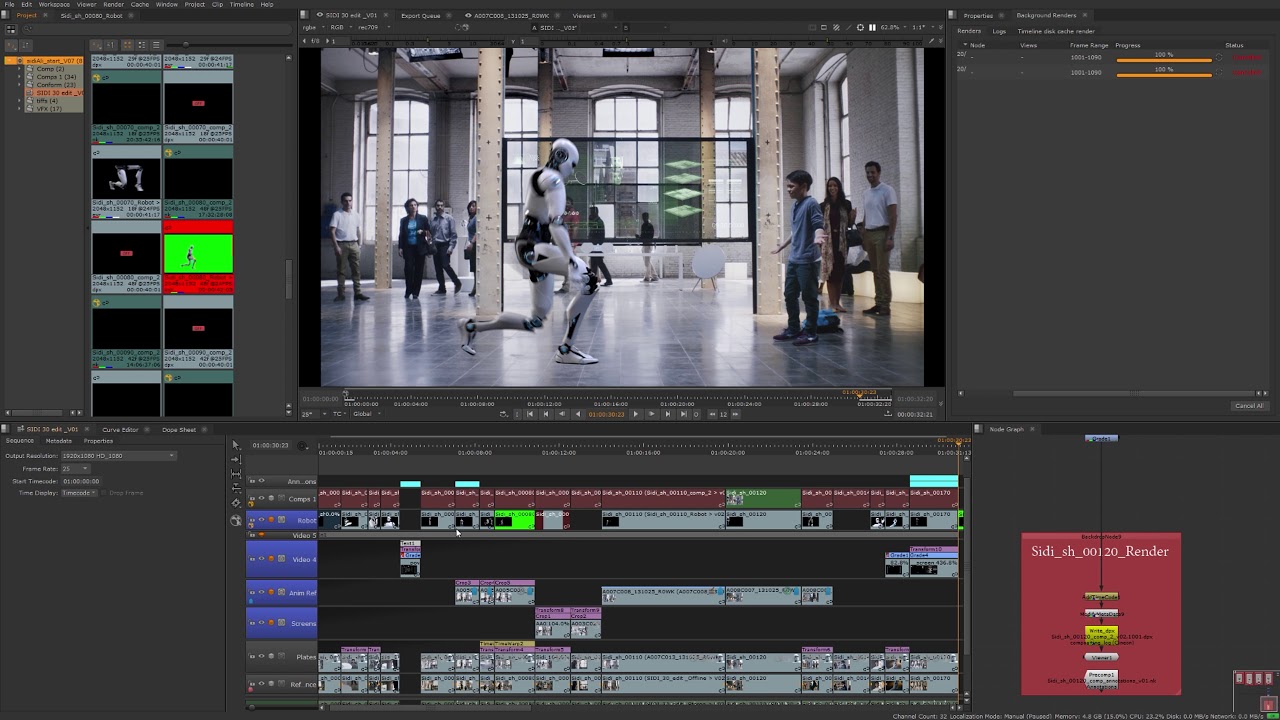Open the Output Resolution dropdown
Screen dimensions: 1280x720
tap(118, 456)
